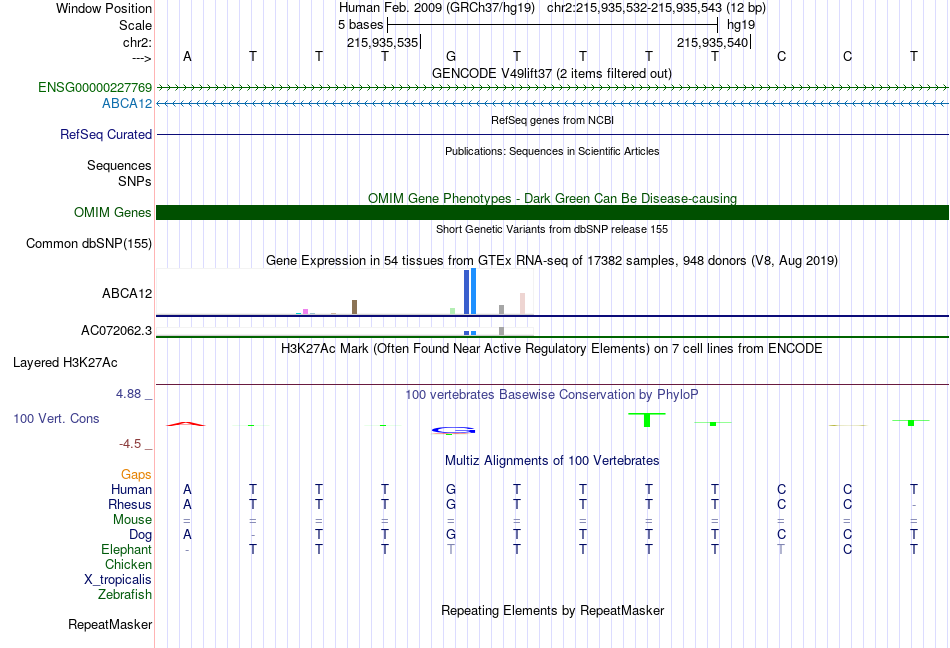Viewport: 950px width, 648px height.
Task: Click the 215,935,540 position marker
Action: [713, 42]
